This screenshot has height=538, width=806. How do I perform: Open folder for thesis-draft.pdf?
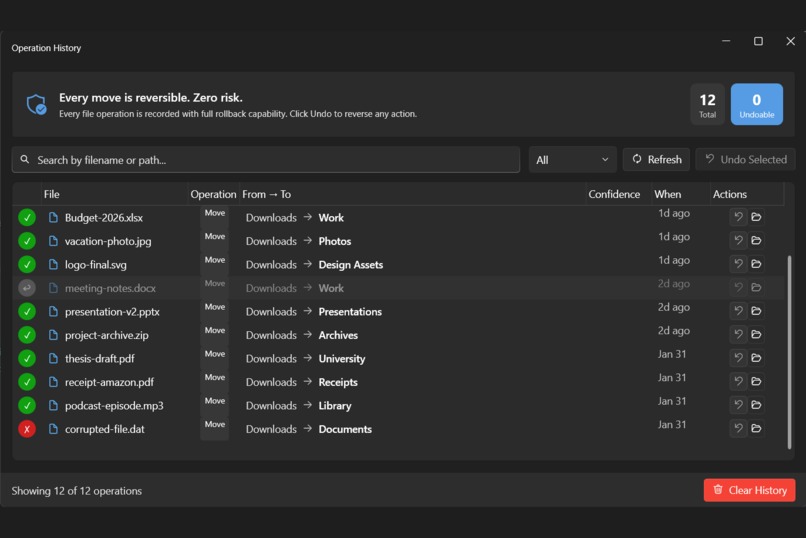[x=756, y=358]
